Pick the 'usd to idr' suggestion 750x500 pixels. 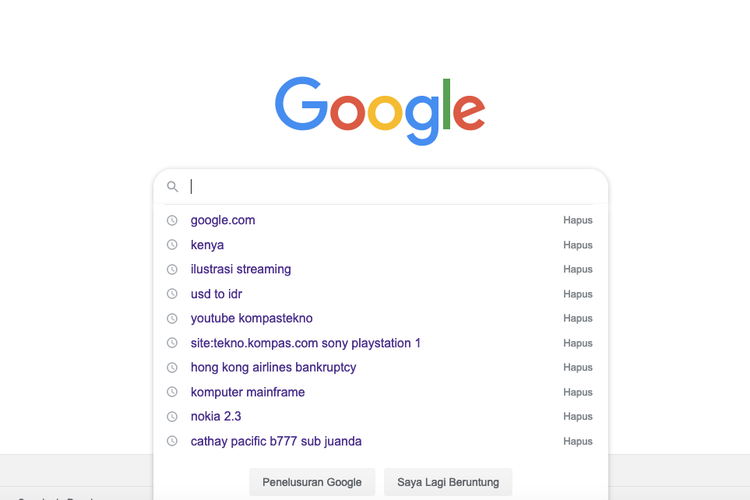216,294
